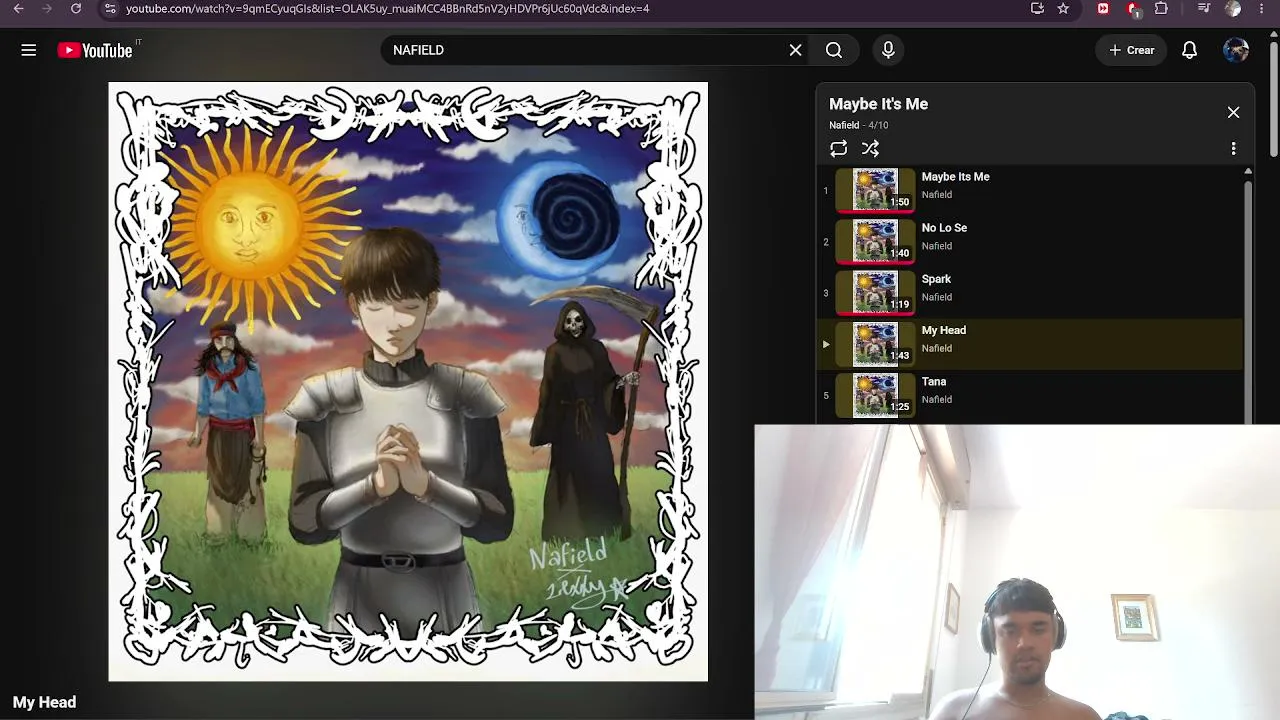Go back in the browser
Image resolution: width=1280 pixels, height=720 pixels.
(18, 9)
